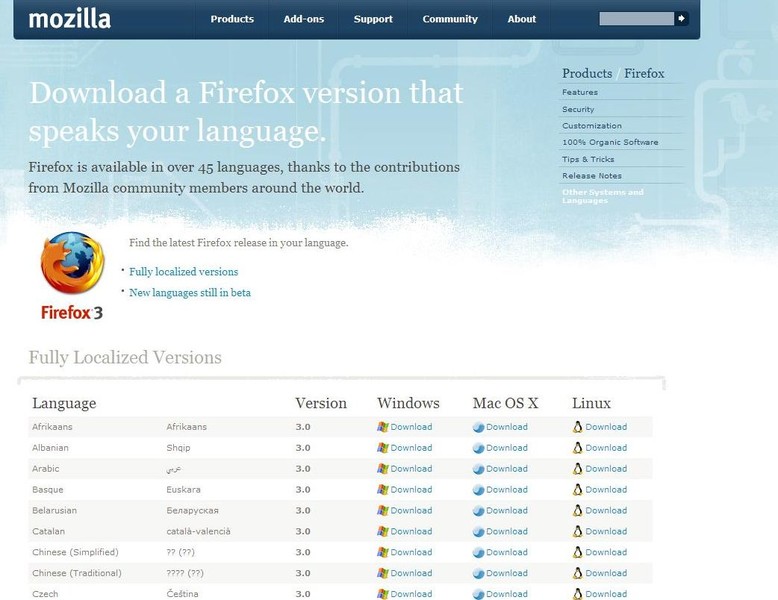Click the Mac OS X column header
The image size is (778, 600).
click(x=506, y=403)
